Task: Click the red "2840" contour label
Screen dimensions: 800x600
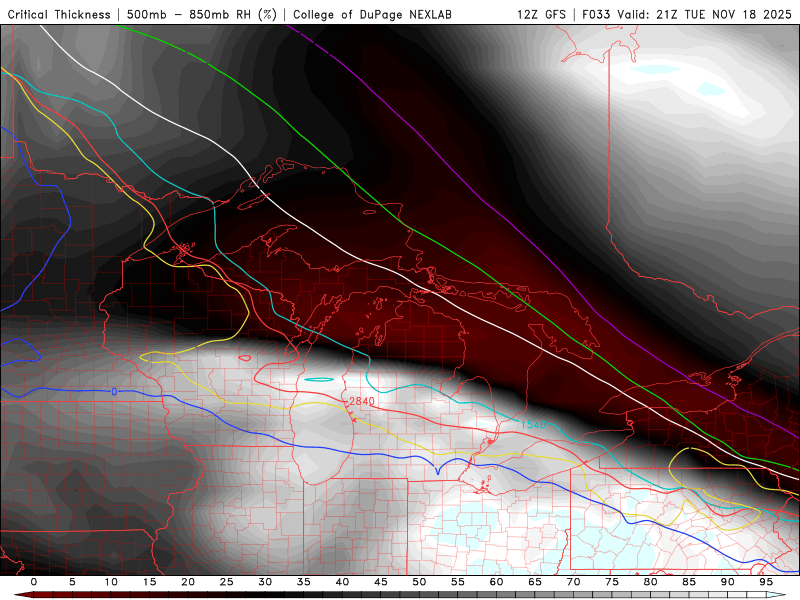Action: 362,402
